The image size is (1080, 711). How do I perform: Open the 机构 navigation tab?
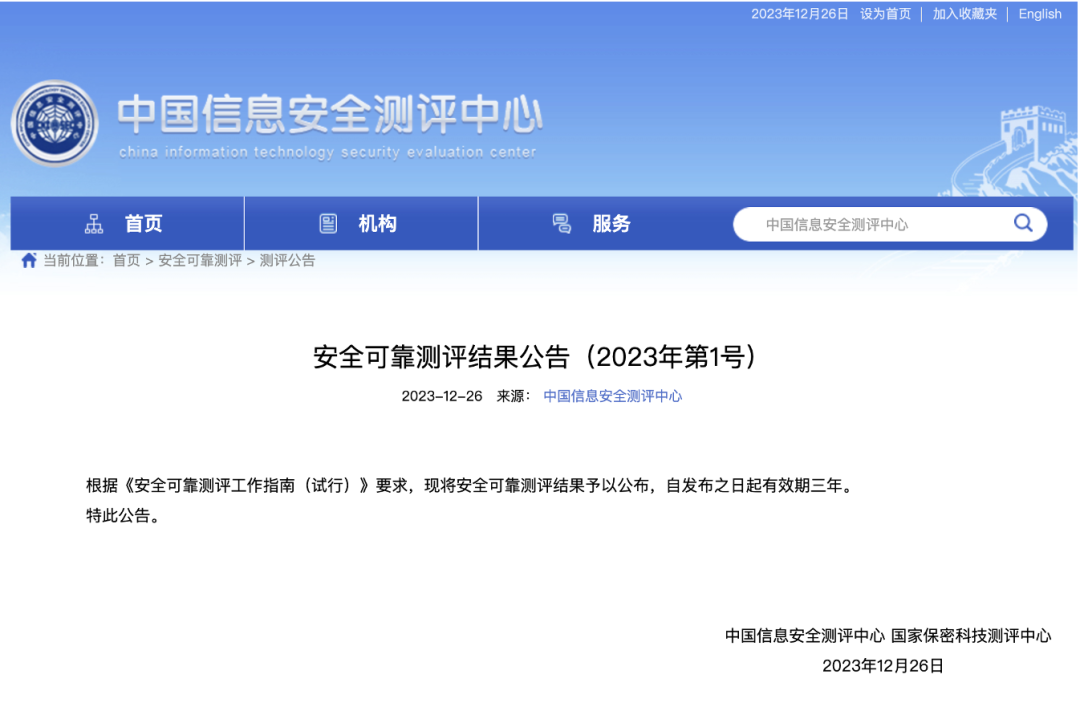pyautogui.click(x=361, y=223)
